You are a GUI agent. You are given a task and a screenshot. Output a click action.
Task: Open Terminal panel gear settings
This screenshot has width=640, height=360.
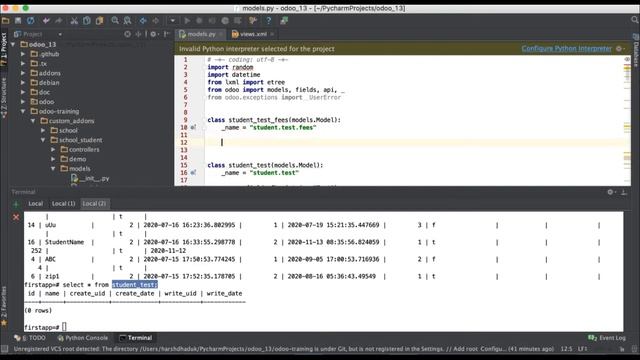point(611,192)
